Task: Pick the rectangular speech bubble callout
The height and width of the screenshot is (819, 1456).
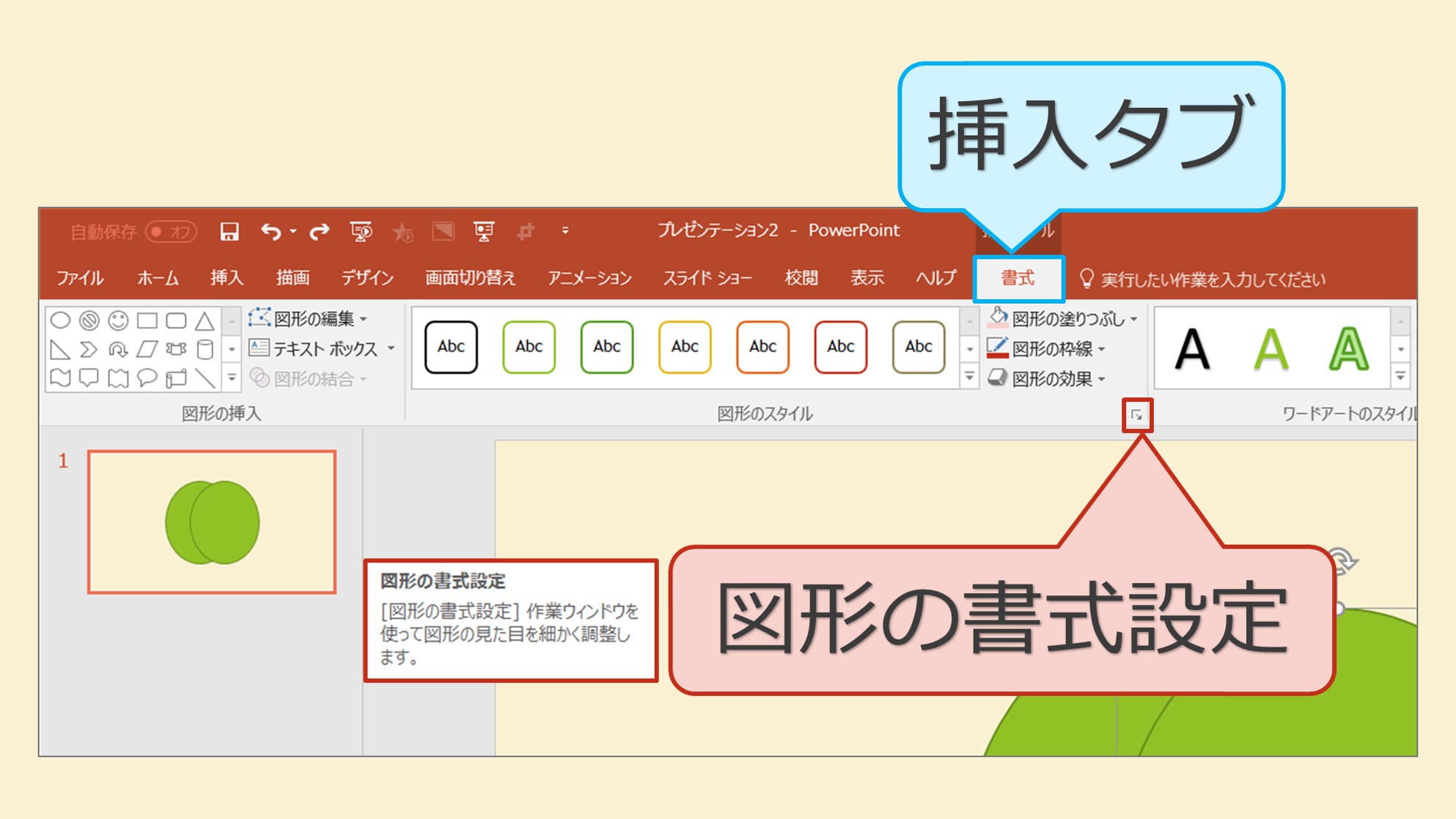Action: (x=89, y=378)
